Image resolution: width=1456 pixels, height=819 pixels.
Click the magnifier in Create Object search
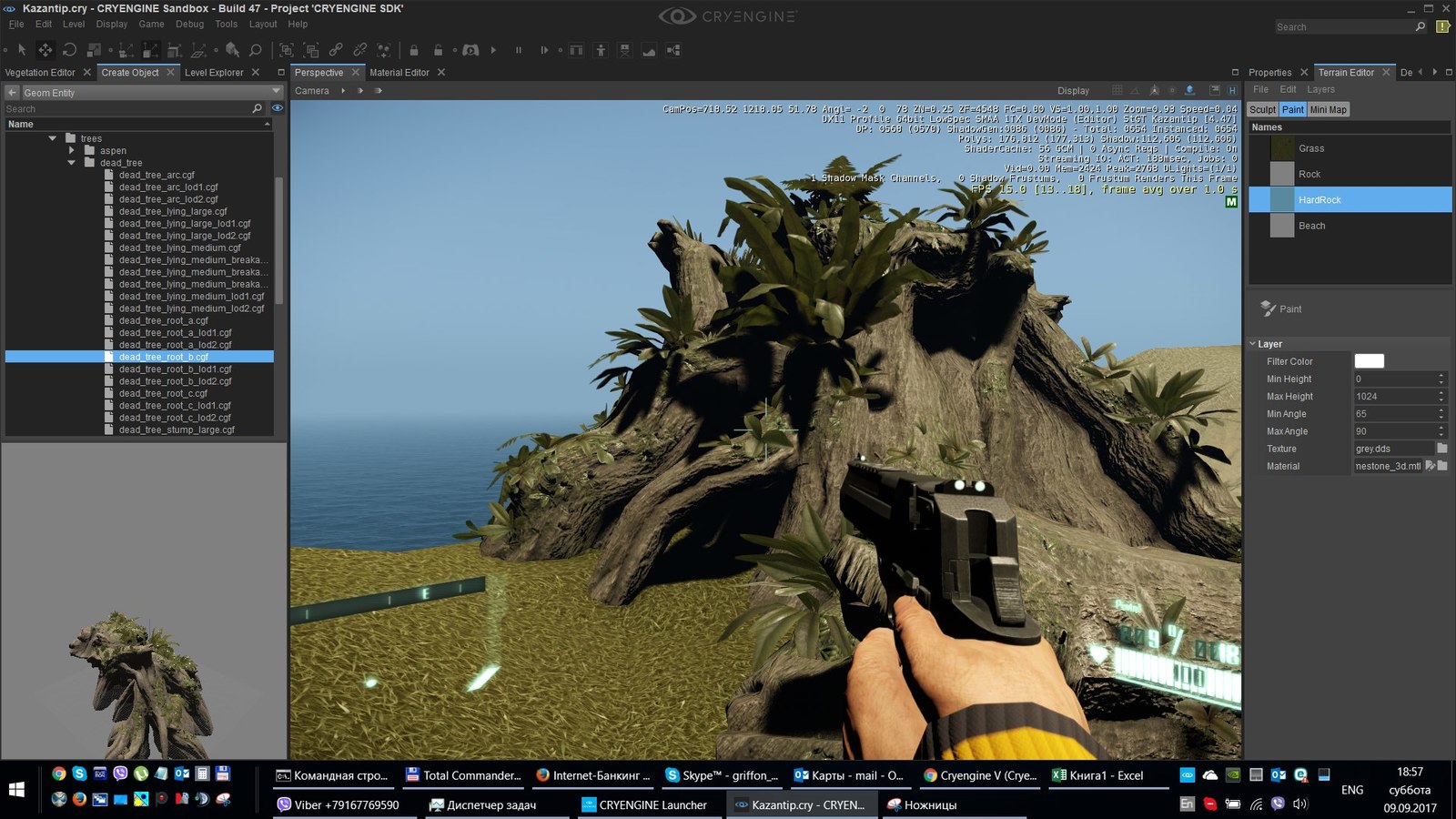point(258,108)
